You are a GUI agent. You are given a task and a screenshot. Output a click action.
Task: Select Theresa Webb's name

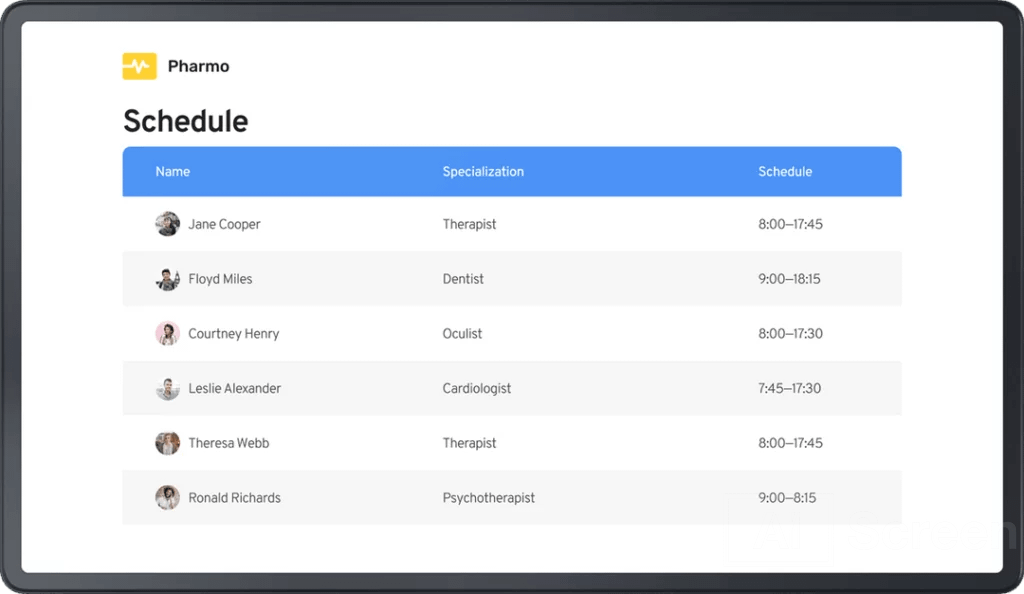click(229, 443)
